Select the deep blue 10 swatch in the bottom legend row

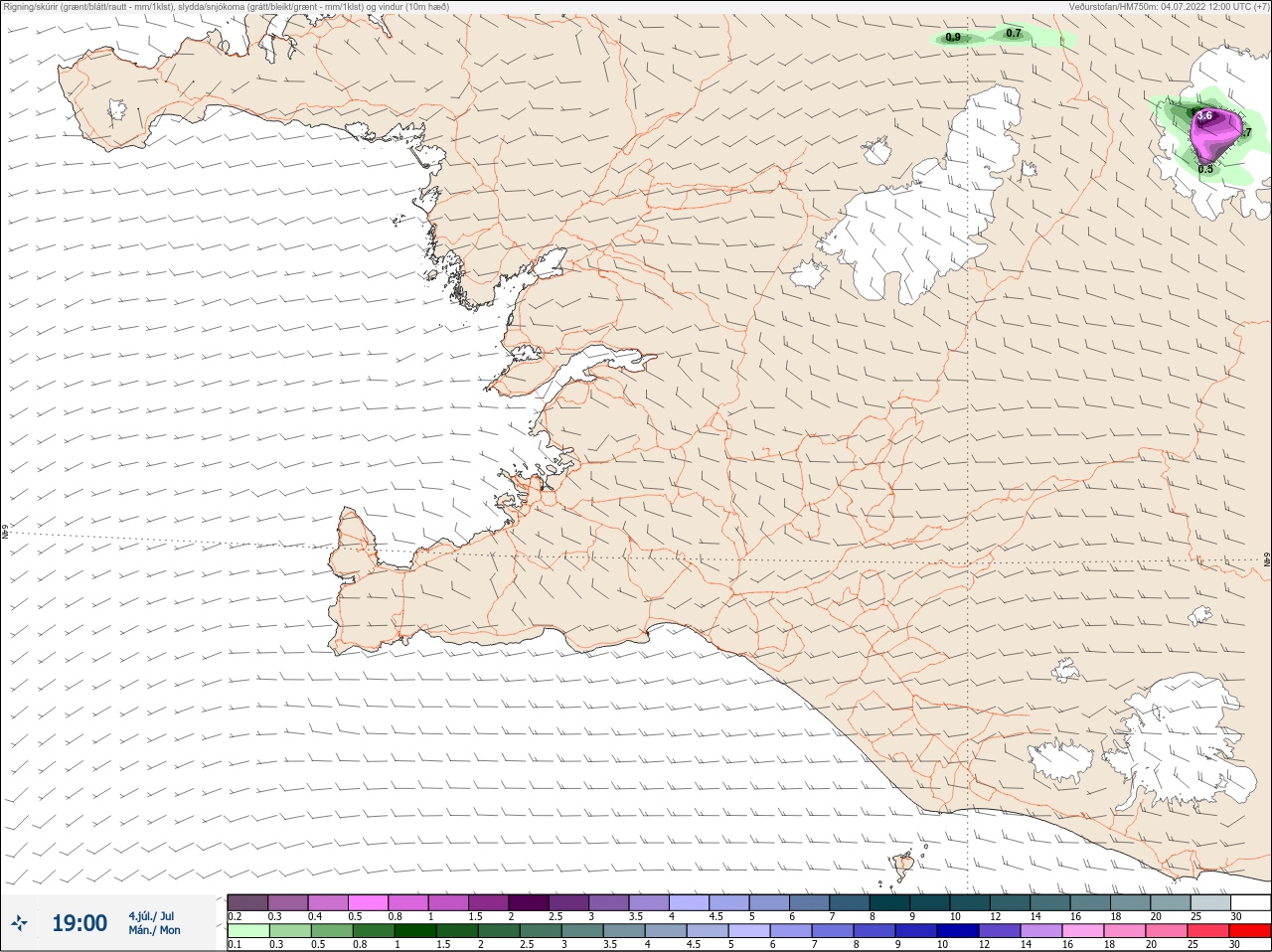tap(958, 931)
